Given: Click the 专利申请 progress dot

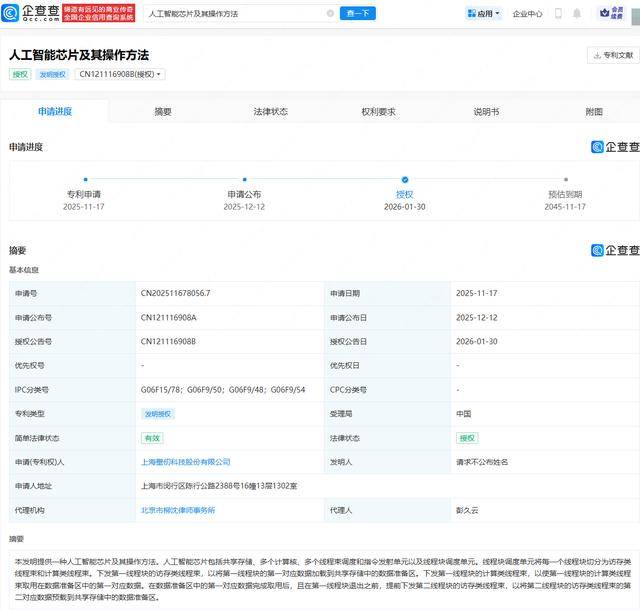Looking at the screenshot, I should coord(86,180).
